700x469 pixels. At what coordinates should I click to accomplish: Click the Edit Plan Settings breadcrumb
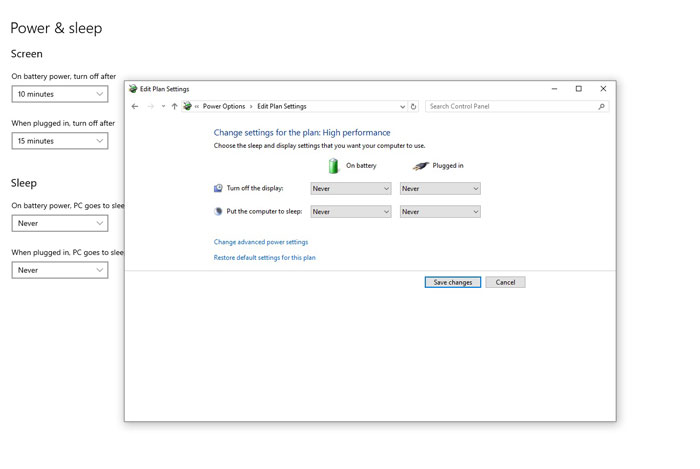pos(282,106)
